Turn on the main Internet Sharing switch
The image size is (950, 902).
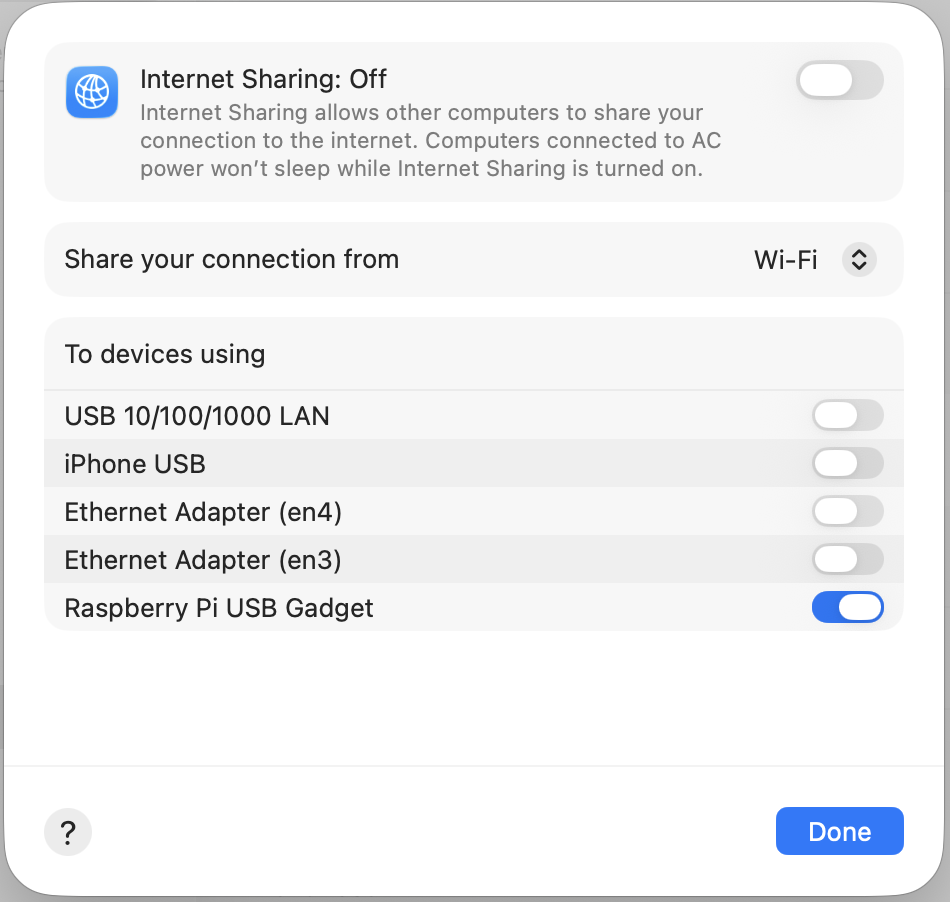(839, 80)
